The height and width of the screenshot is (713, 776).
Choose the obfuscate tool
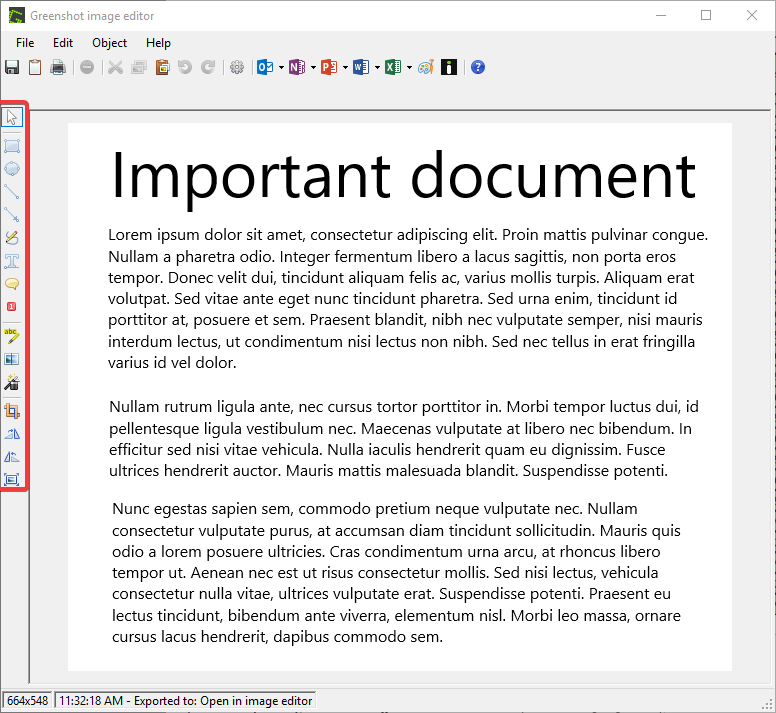click(12, 358)
